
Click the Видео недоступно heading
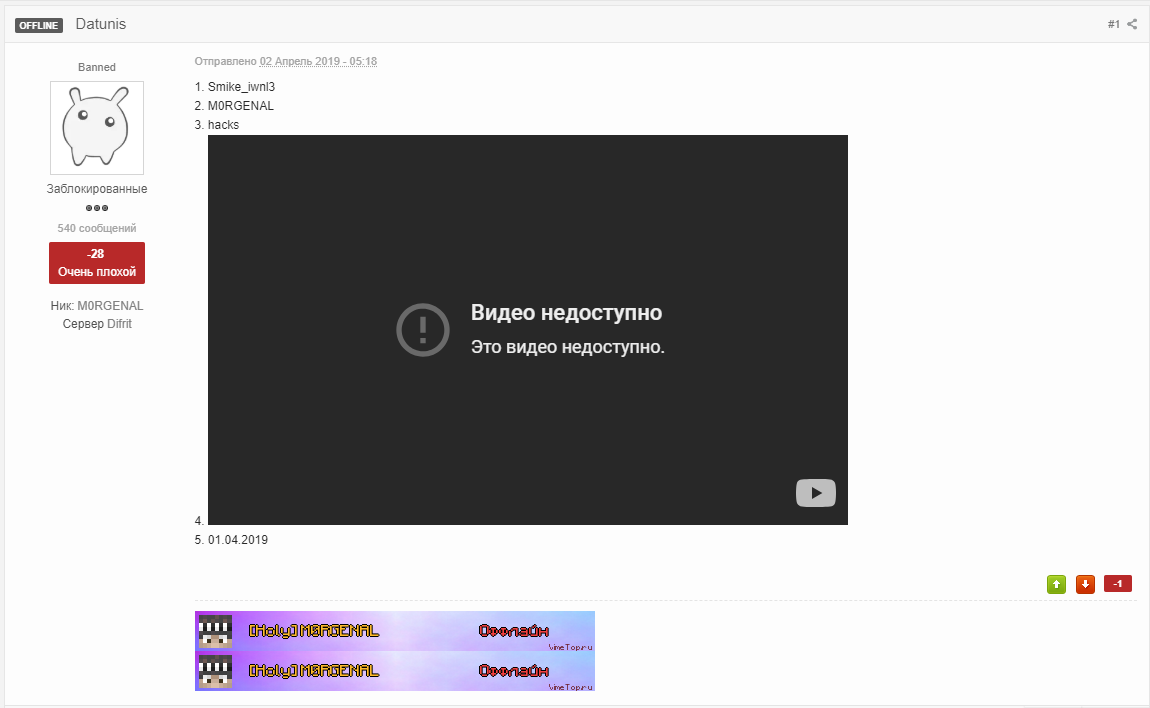566,313
